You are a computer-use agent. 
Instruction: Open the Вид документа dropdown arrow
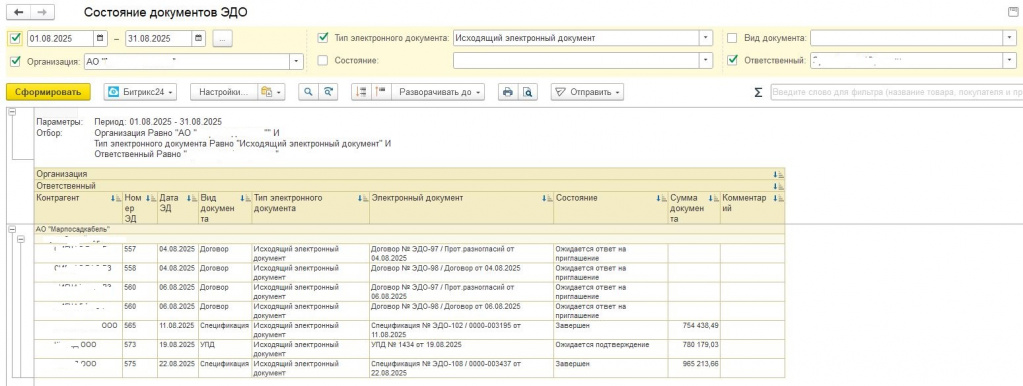coord(1009,38)
